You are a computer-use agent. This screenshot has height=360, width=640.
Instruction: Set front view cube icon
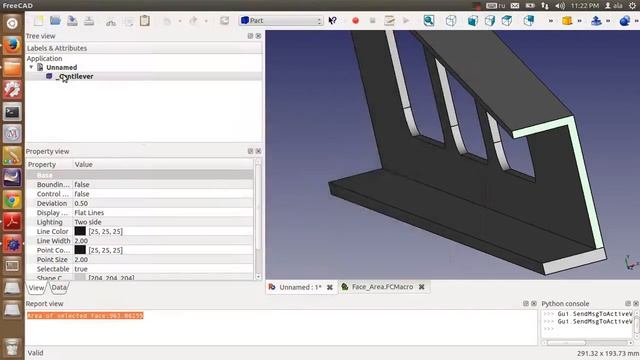473,20
